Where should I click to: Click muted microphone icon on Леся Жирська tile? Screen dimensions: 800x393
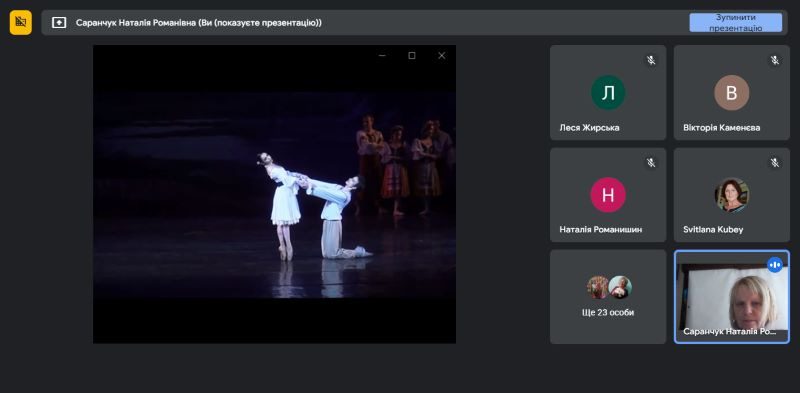coord(651,60)
